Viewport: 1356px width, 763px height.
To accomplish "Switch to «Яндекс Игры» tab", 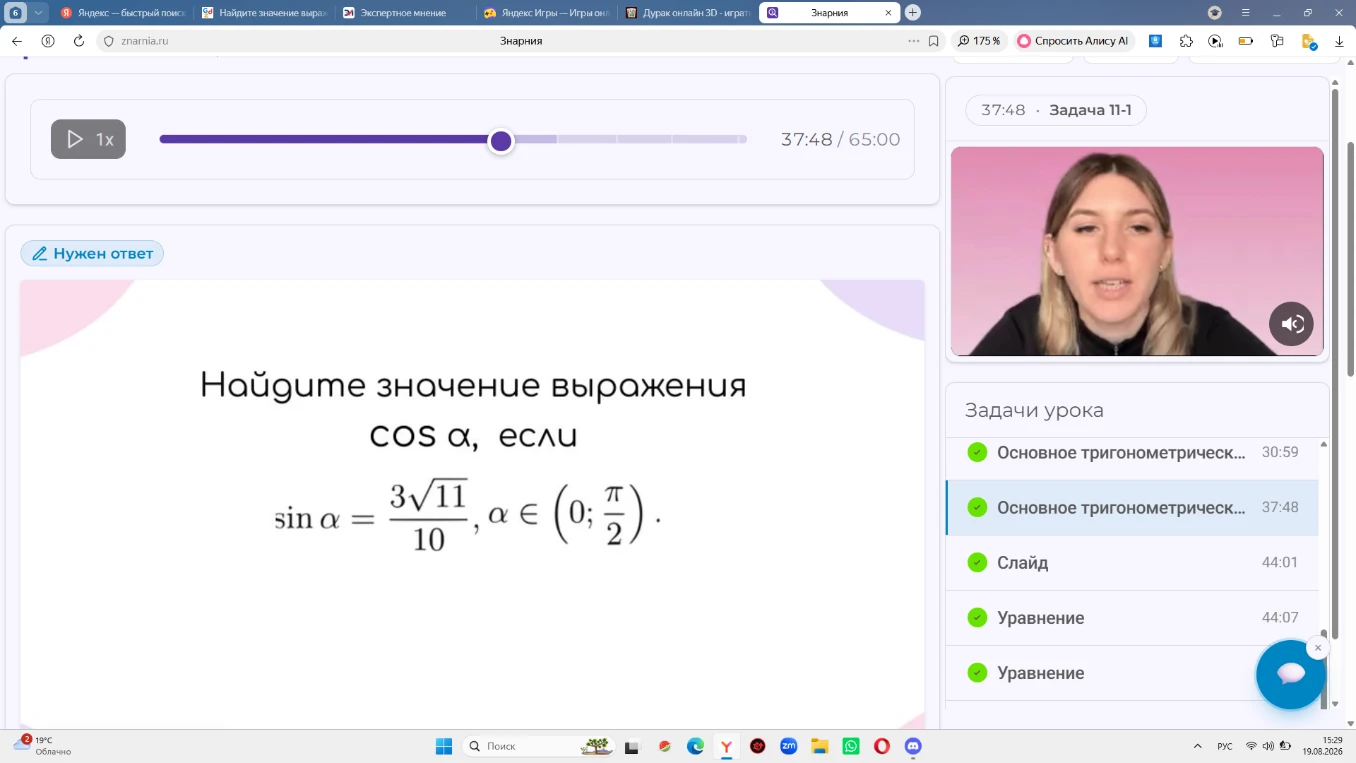I will pyautogui.click(x=545, y=13).
